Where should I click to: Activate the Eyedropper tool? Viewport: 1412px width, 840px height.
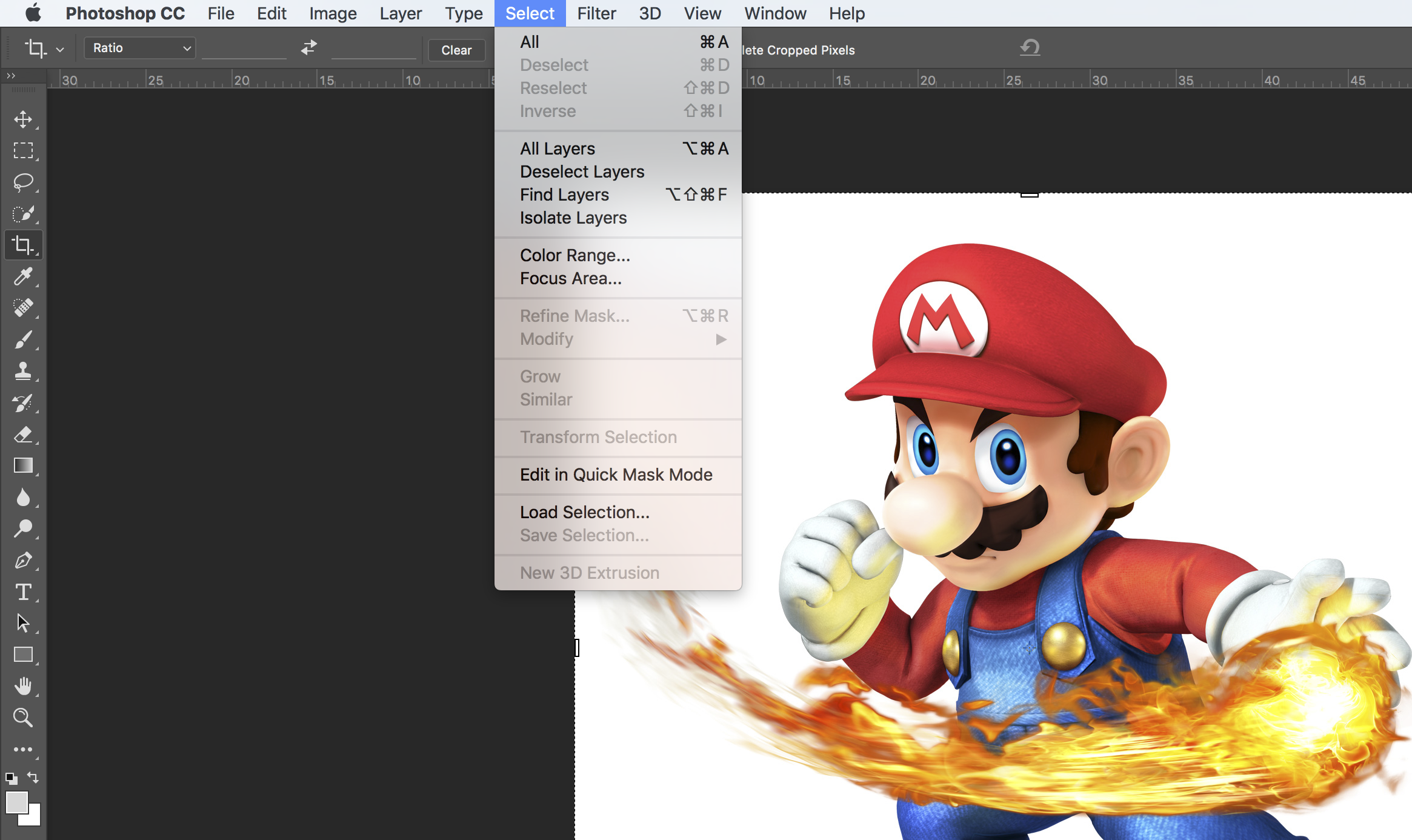[x=23, y=277]
